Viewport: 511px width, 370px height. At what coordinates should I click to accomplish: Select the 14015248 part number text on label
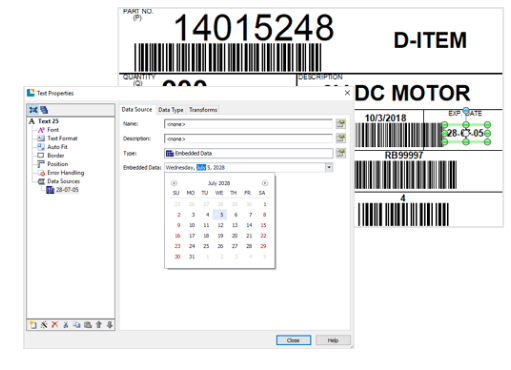coord(254,27)
